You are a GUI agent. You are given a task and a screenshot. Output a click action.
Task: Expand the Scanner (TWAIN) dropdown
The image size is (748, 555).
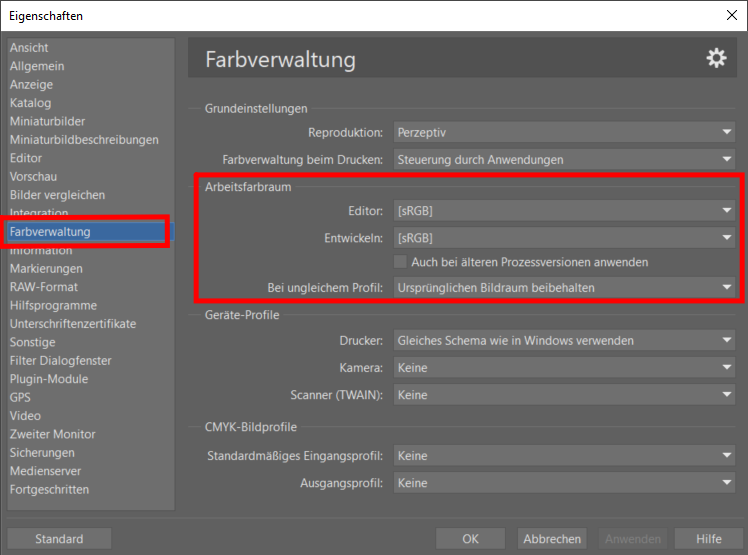tap(564, 395)
